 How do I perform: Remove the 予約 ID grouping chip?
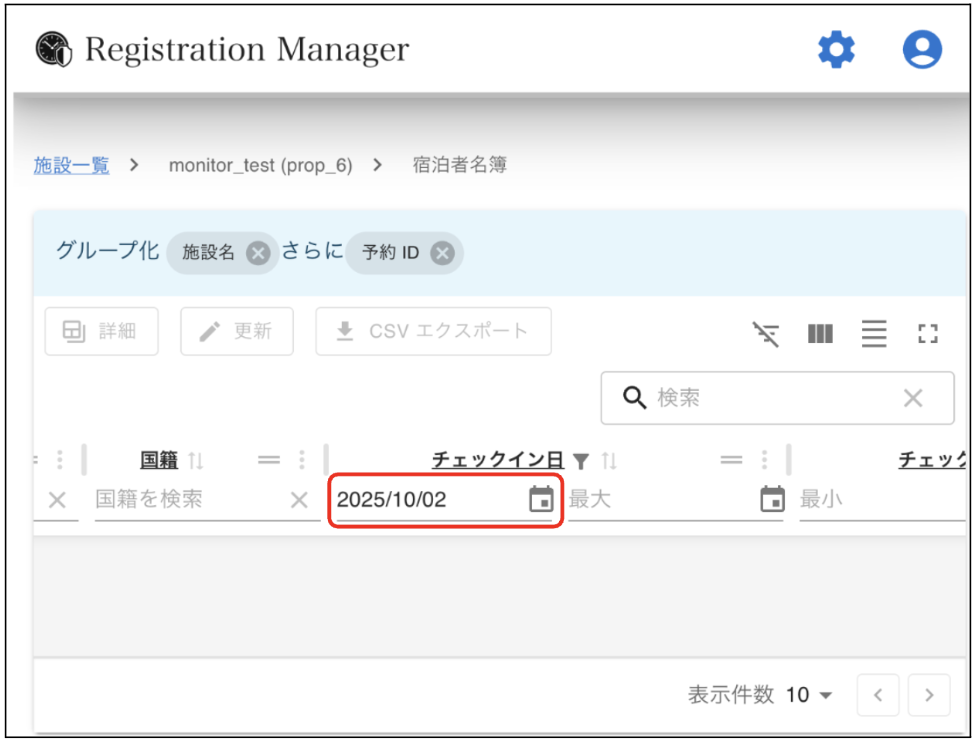tap(442, 253)
